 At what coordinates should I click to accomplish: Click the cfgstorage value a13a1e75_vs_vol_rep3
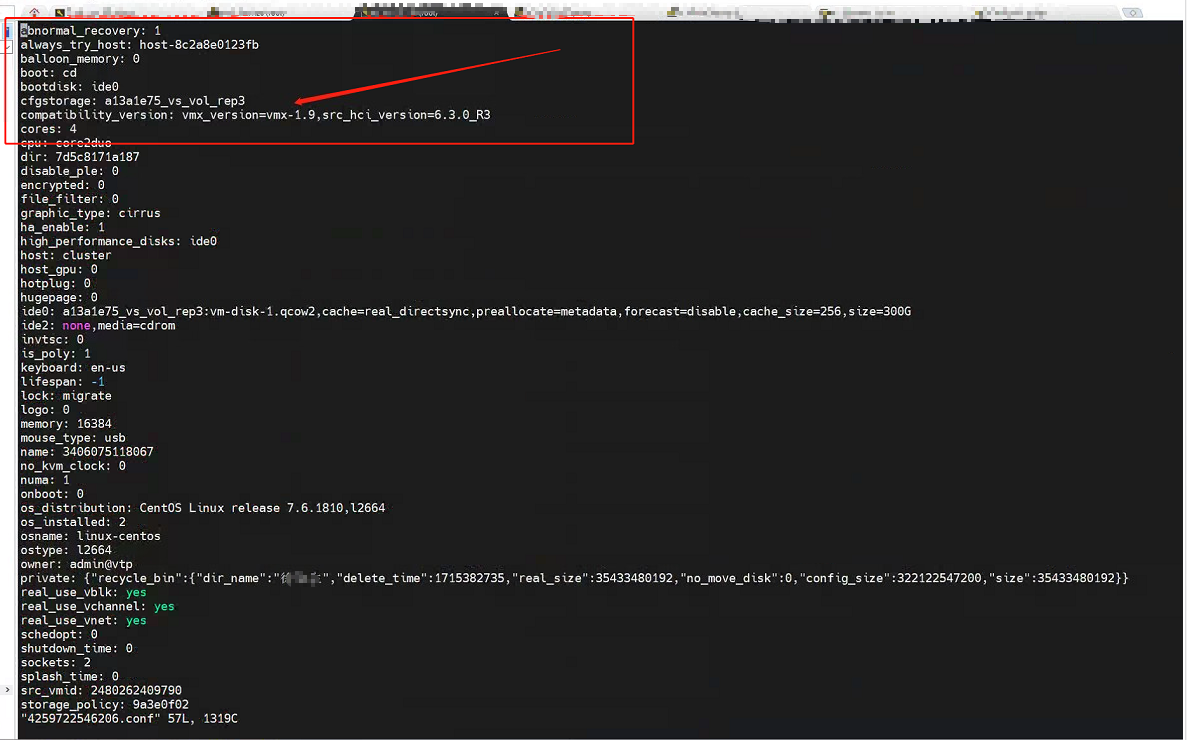(x=175, y=101)
